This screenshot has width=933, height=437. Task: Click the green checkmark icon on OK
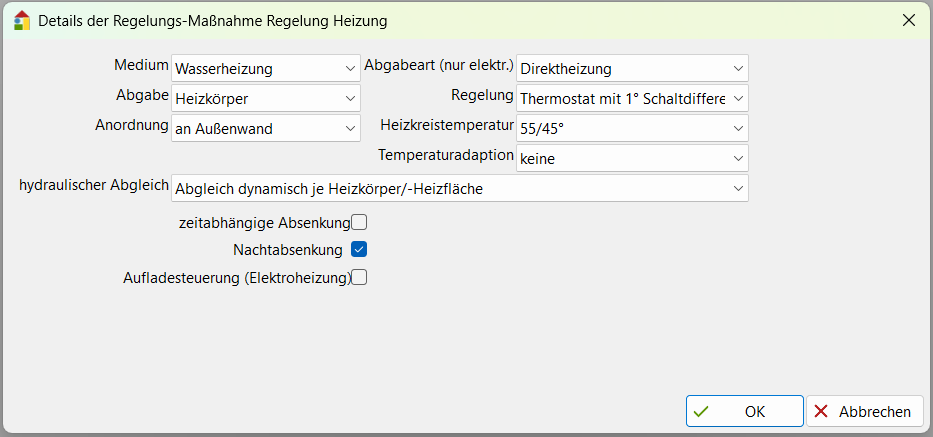pyautogui.click(x=702, y=411)
